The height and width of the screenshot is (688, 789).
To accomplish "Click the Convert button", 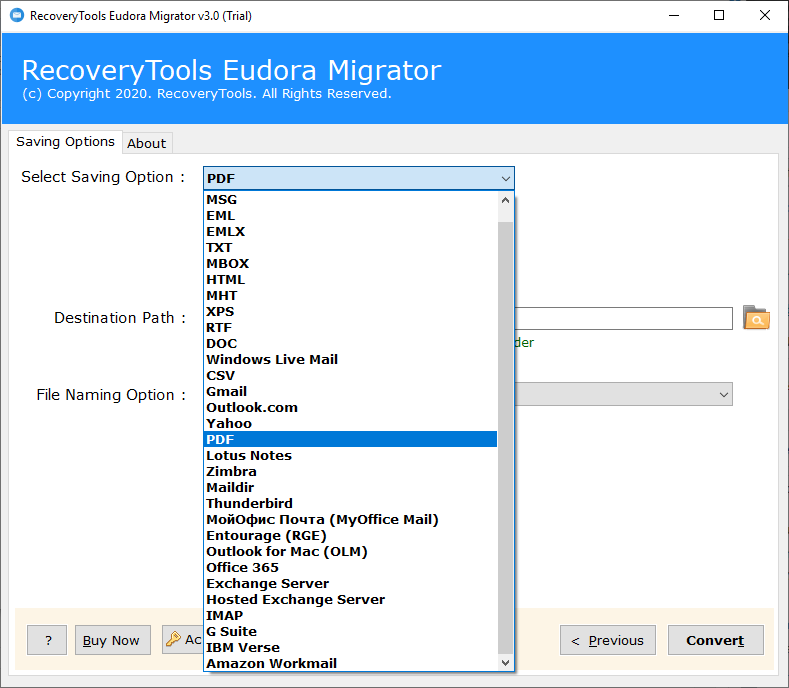I will tap(715, 640).
